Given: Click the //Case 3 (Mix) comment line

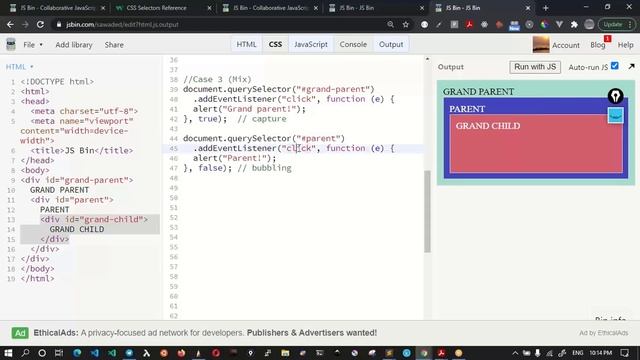Looking at the screenshot, I should coord(217,79).
